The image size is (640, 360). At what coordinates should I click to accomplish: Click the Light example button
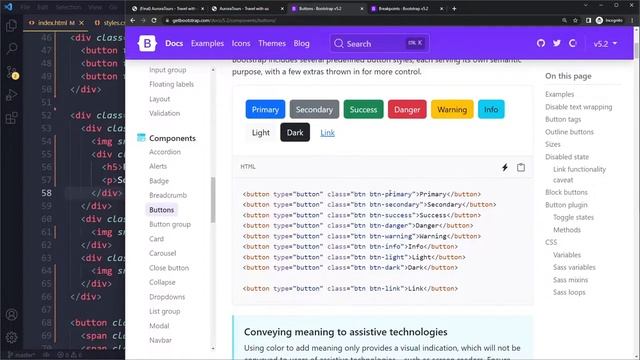pos(261,133)
